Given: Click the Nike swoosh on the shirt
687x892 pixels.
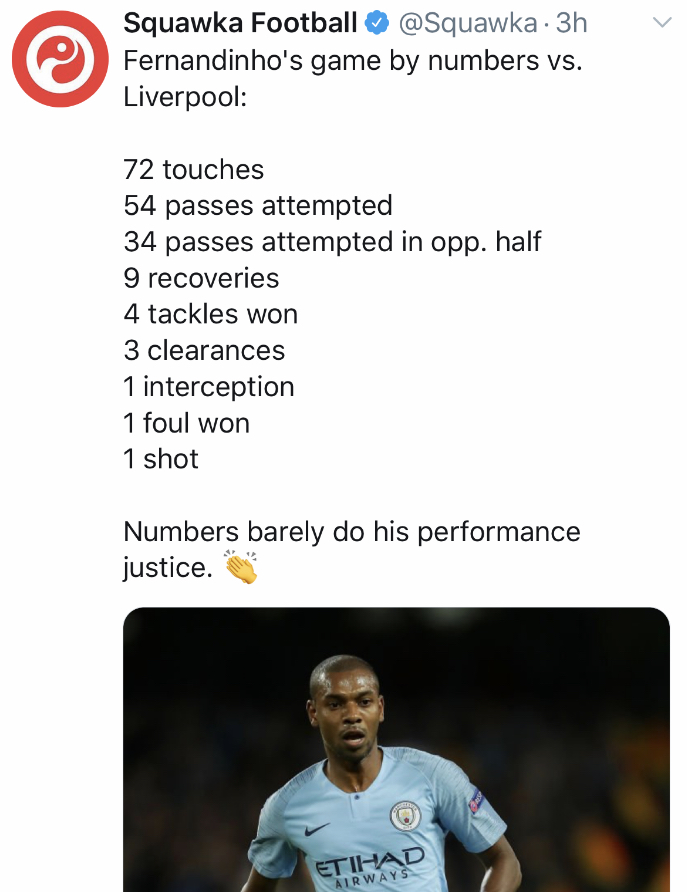Looking at the screenshot, I should point(318,829).
